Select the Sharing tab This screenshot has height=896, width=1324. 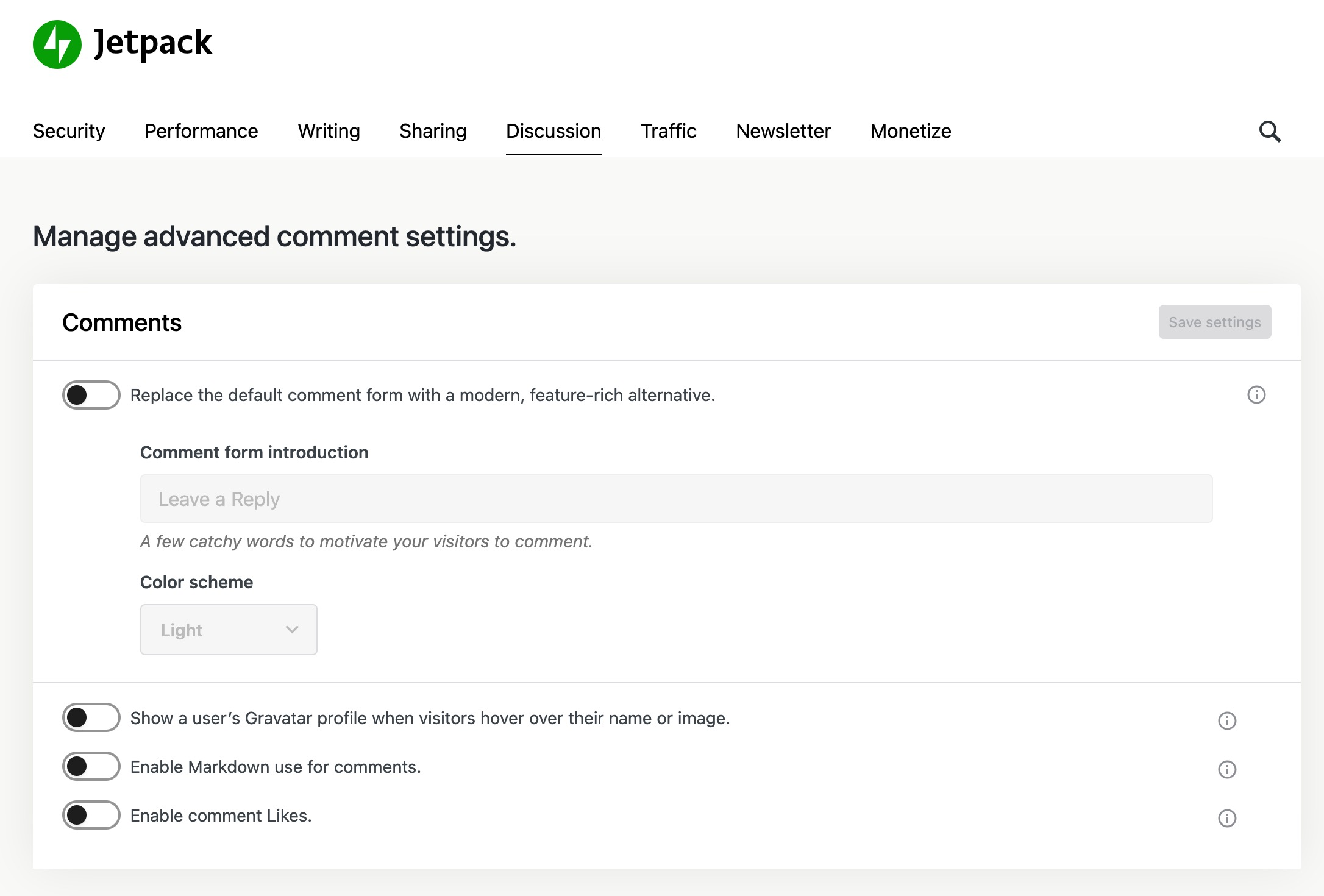pyautogui.click(x=433, y=131)
